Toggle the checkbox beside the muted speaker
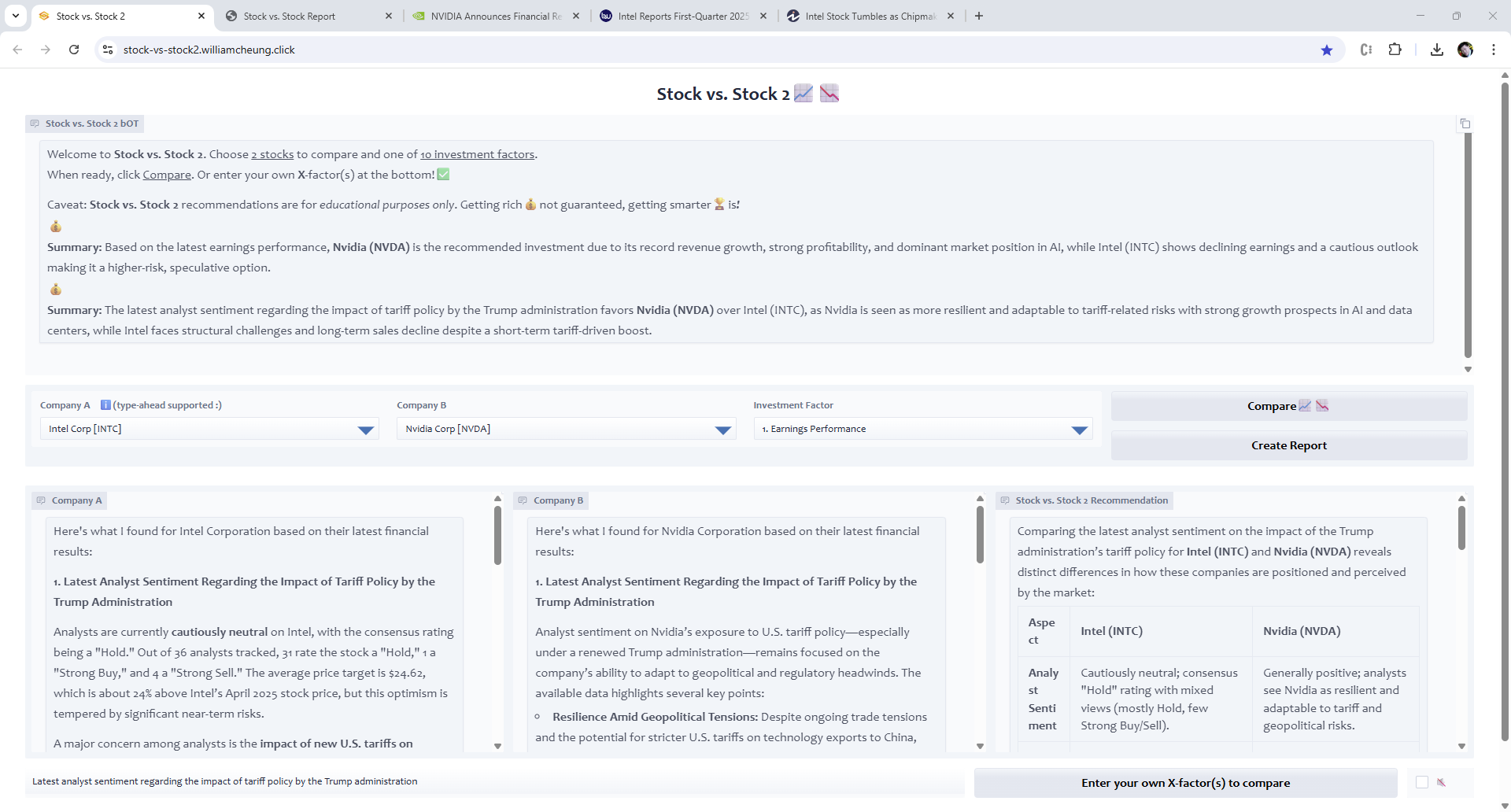 point(1422,782)
